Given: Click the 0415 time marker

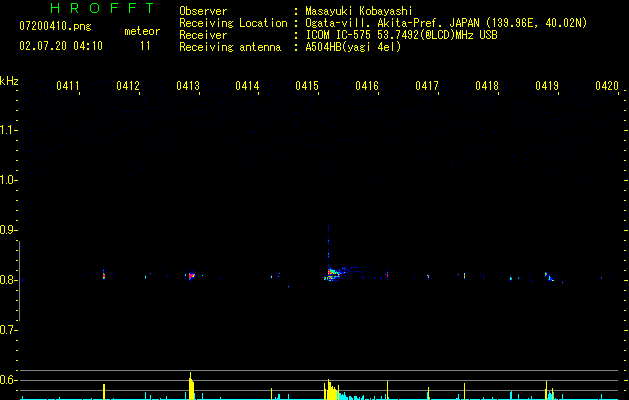Looking at the screenshot, I should click(x=307, y=86).
